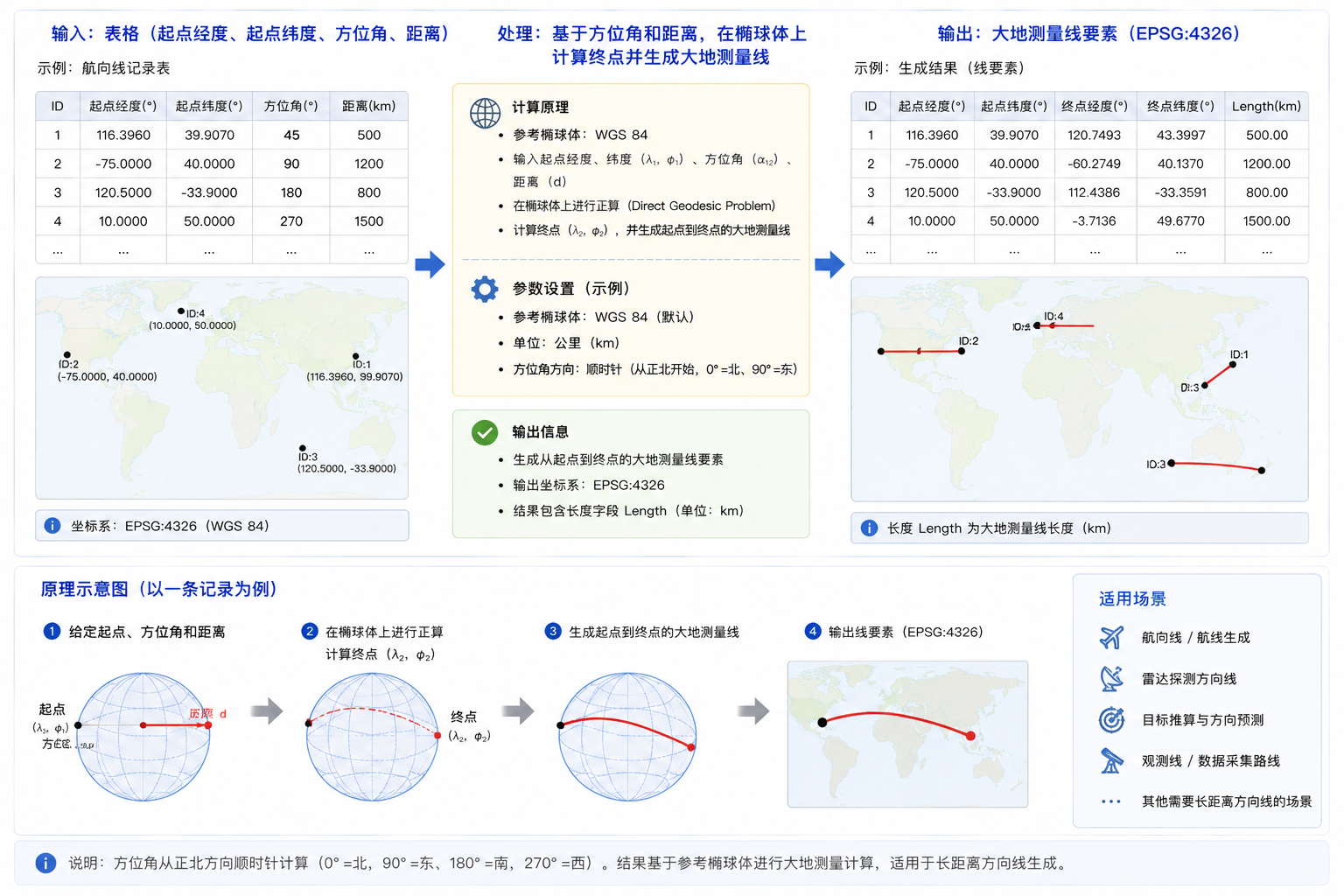Select the 终点纬度 value 43.3997
The height and width of the screenshot is (896, 1344).
(1180, 135)
